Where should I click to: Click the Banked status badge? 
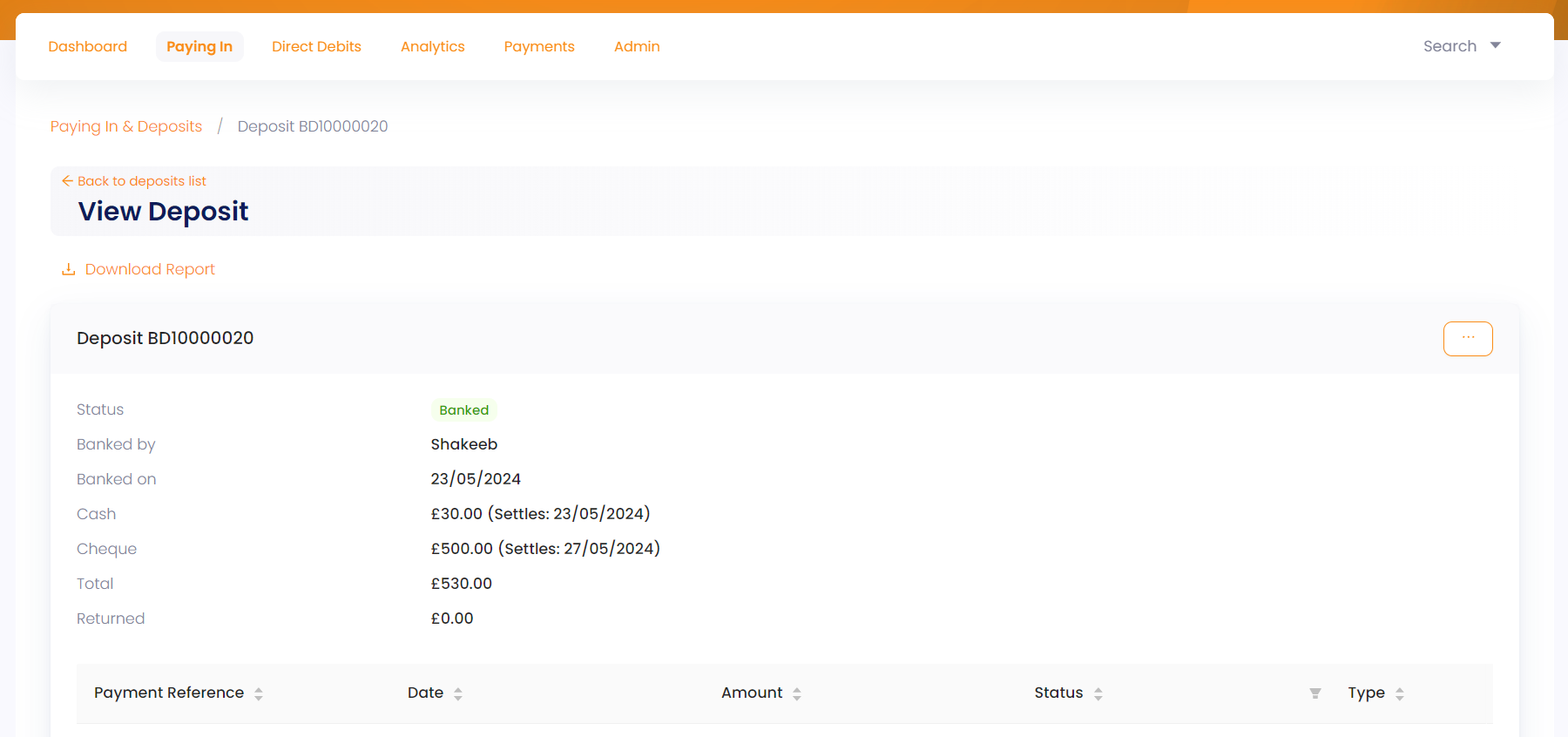pos(464,409)
